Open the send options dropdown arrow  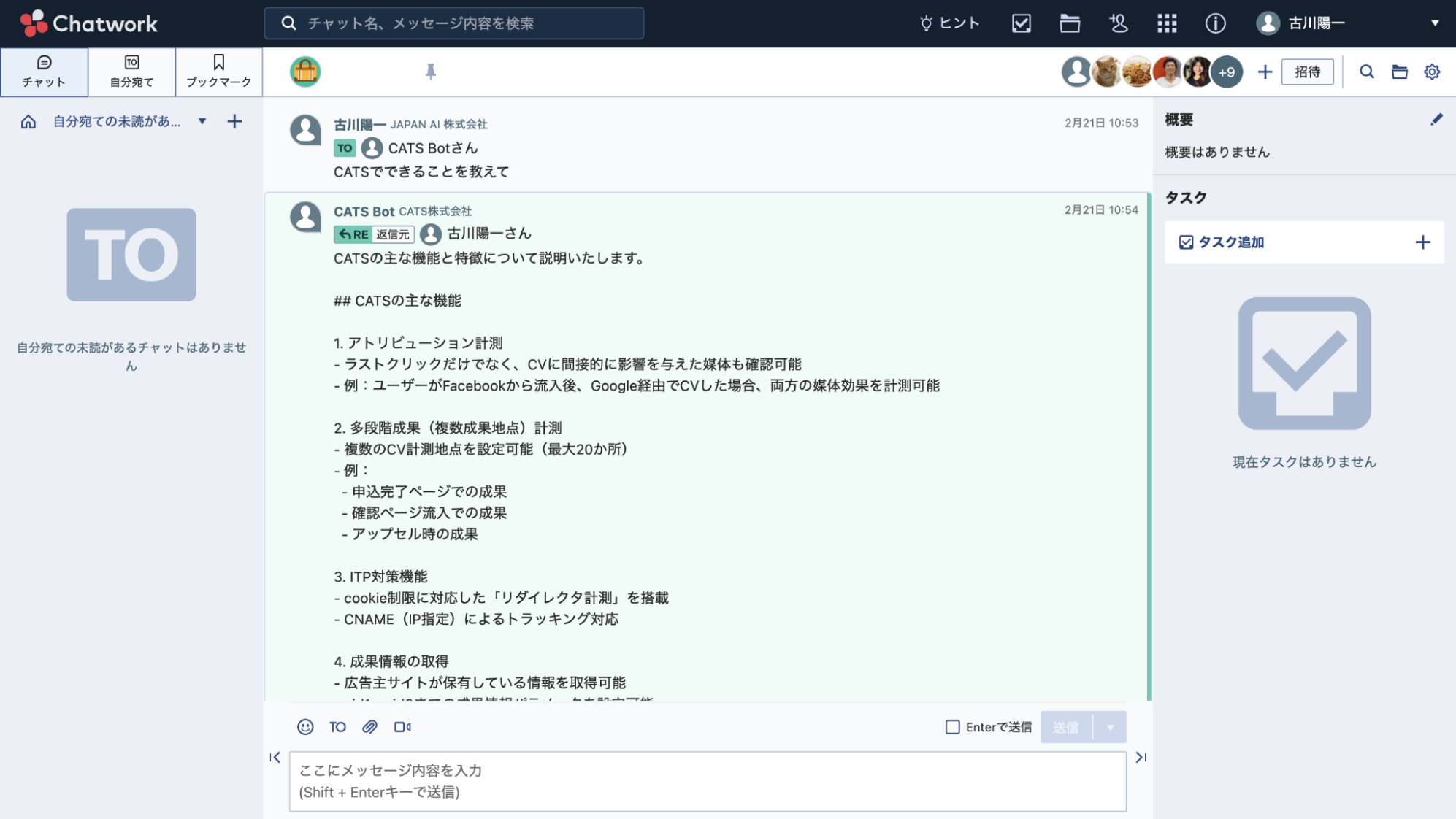(1110, 727)
